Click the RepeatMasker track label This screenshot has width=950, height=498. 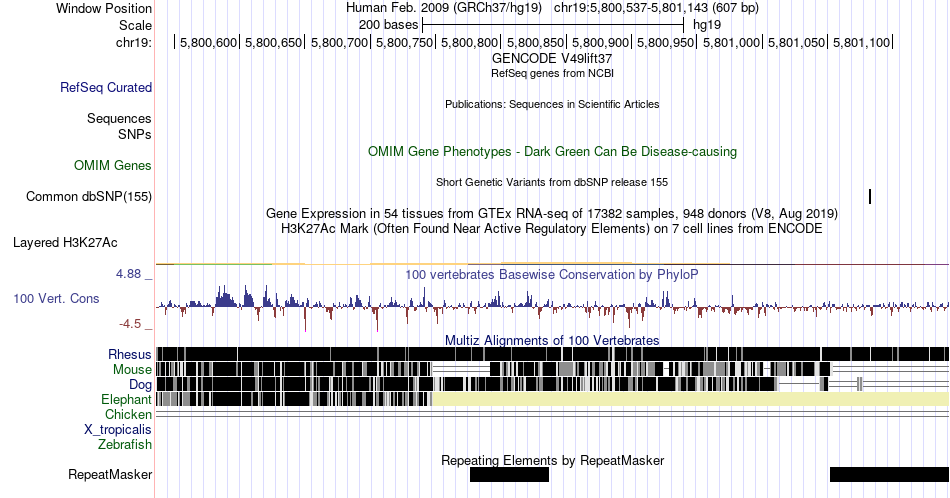click(x=110, y=474)
